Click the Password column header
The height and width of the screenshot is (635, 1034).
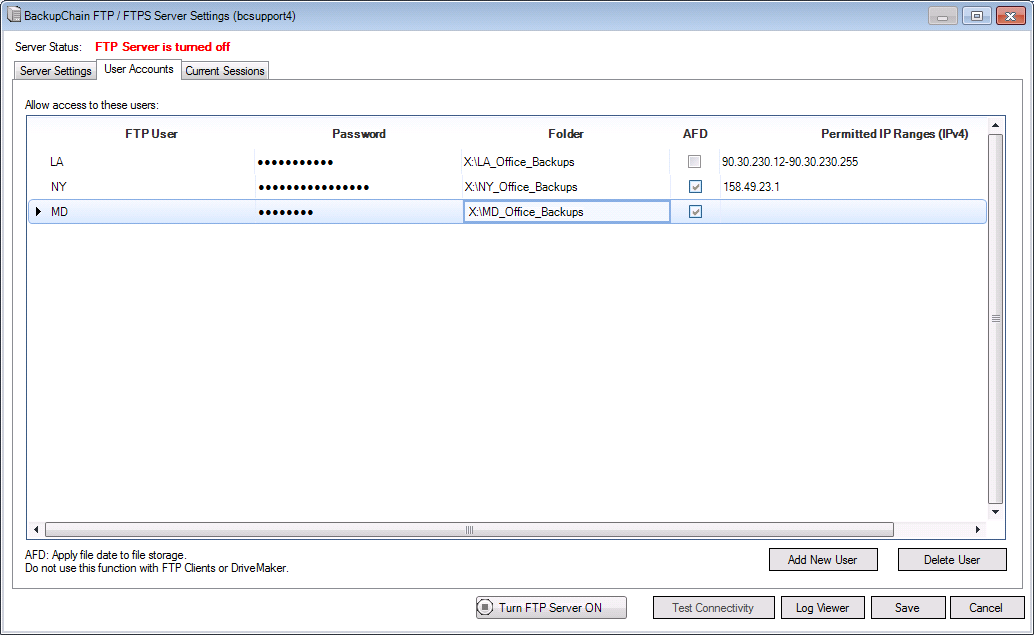tap(359, 134)
